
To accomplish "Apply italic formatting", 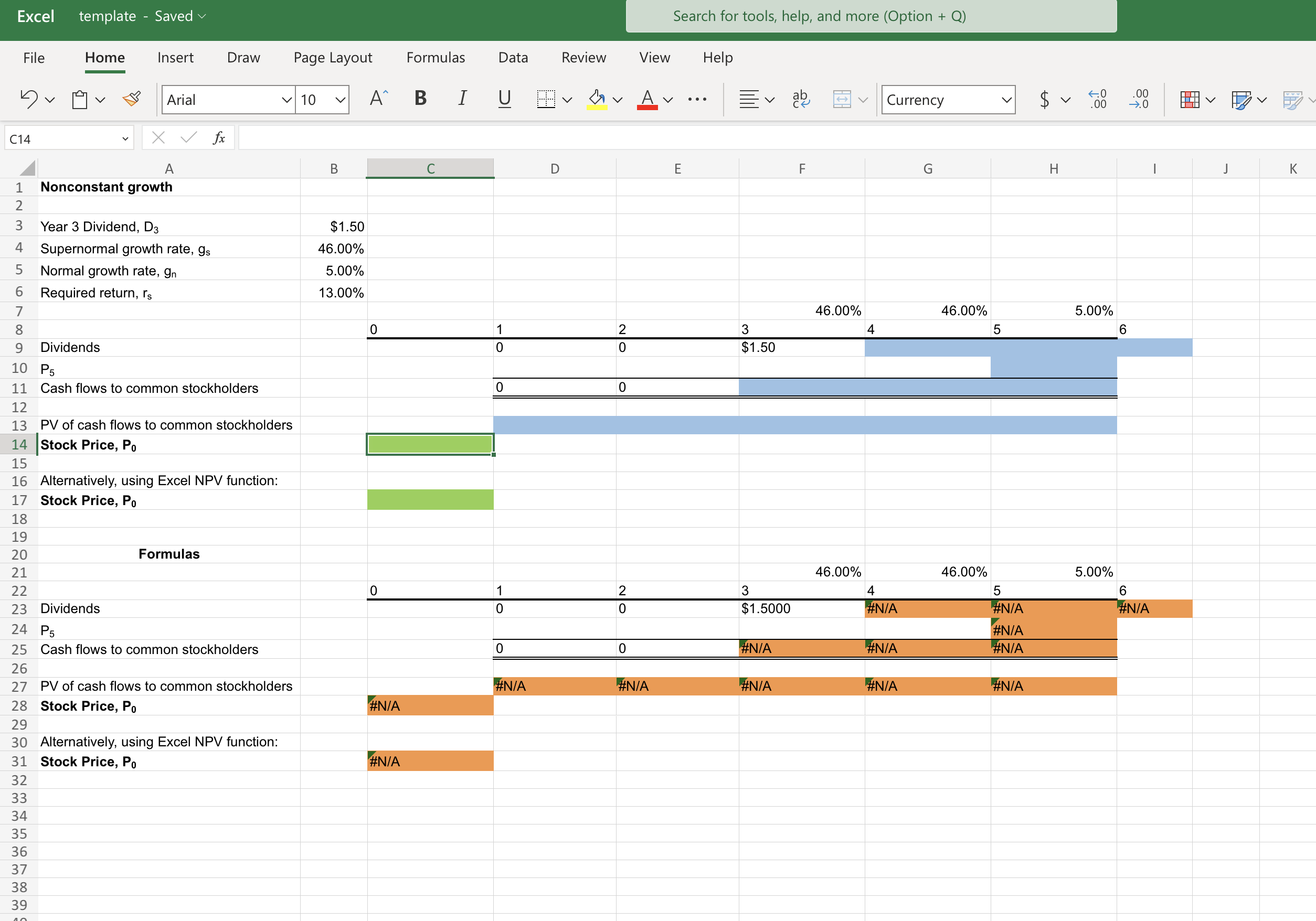I will coord(462,99).
